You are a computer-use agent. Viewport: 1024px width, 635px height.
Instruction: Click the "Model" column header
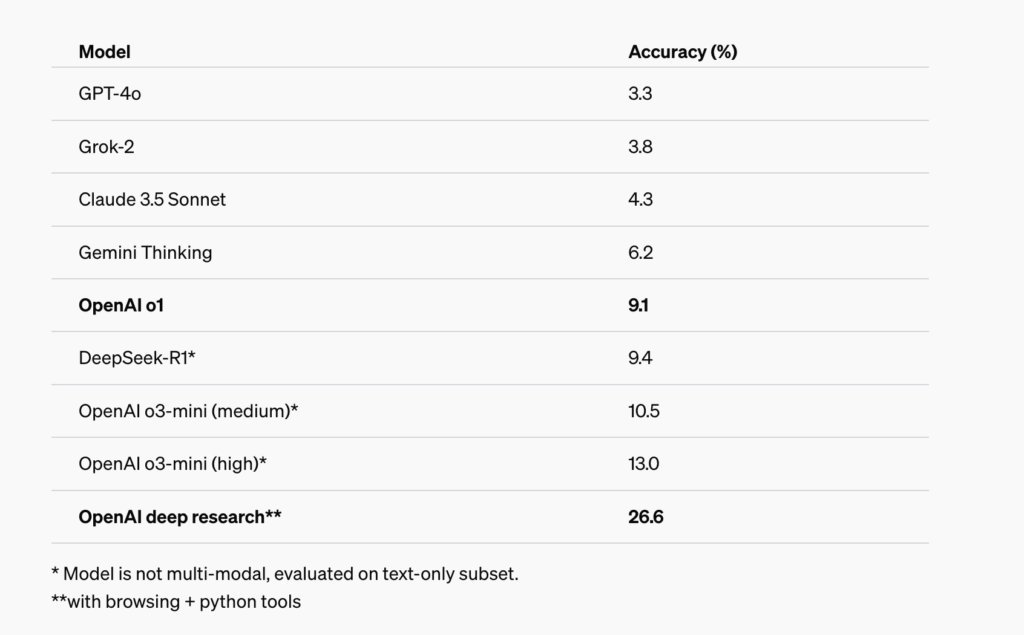pos(104,52)
